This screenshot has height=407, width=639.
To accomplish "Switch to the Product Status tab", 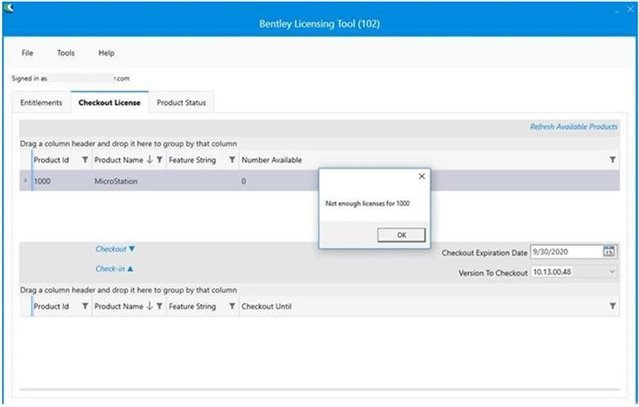I will (181, 103).
